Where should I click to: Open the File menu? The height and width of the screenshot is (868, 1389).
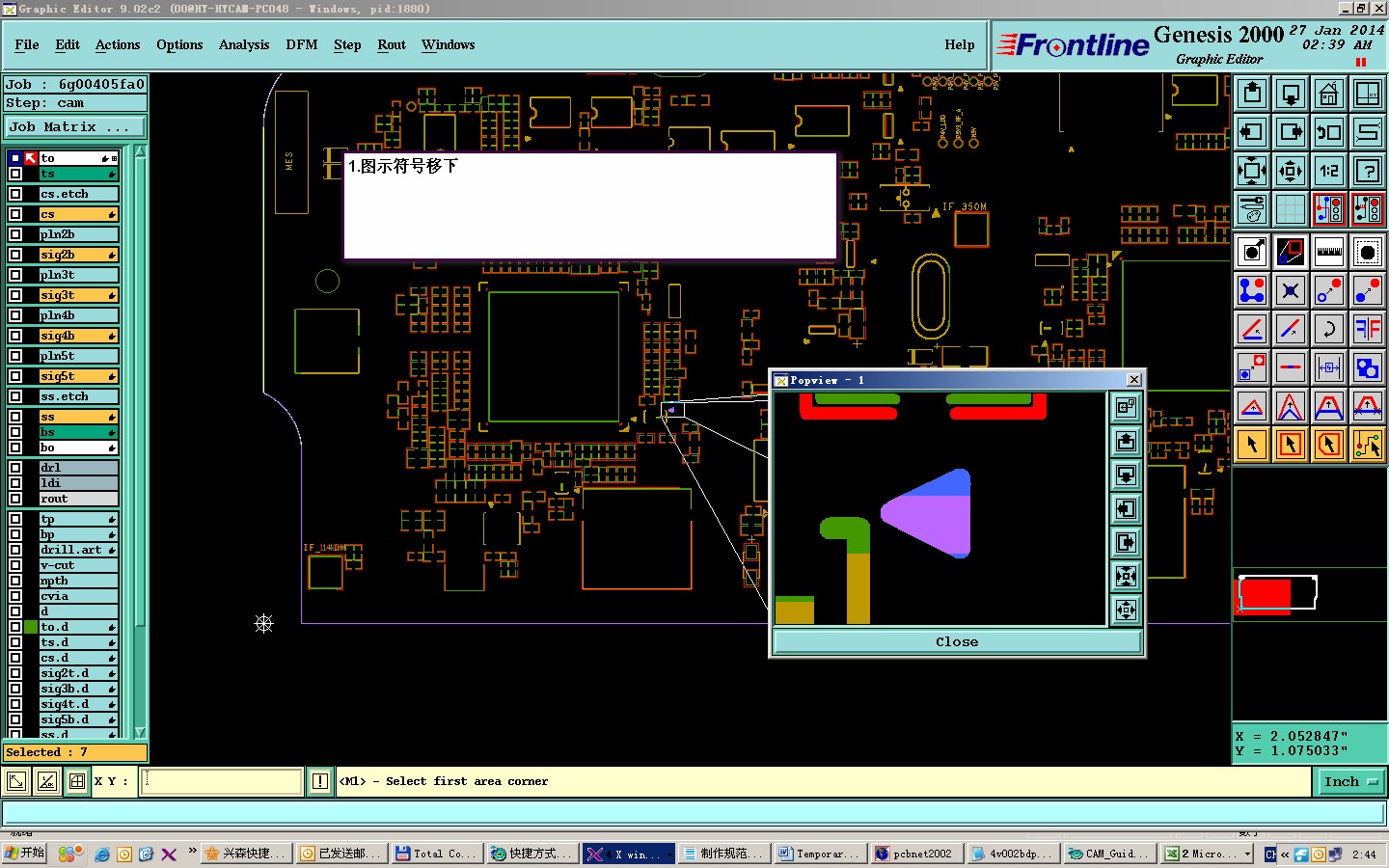(27, 44)
